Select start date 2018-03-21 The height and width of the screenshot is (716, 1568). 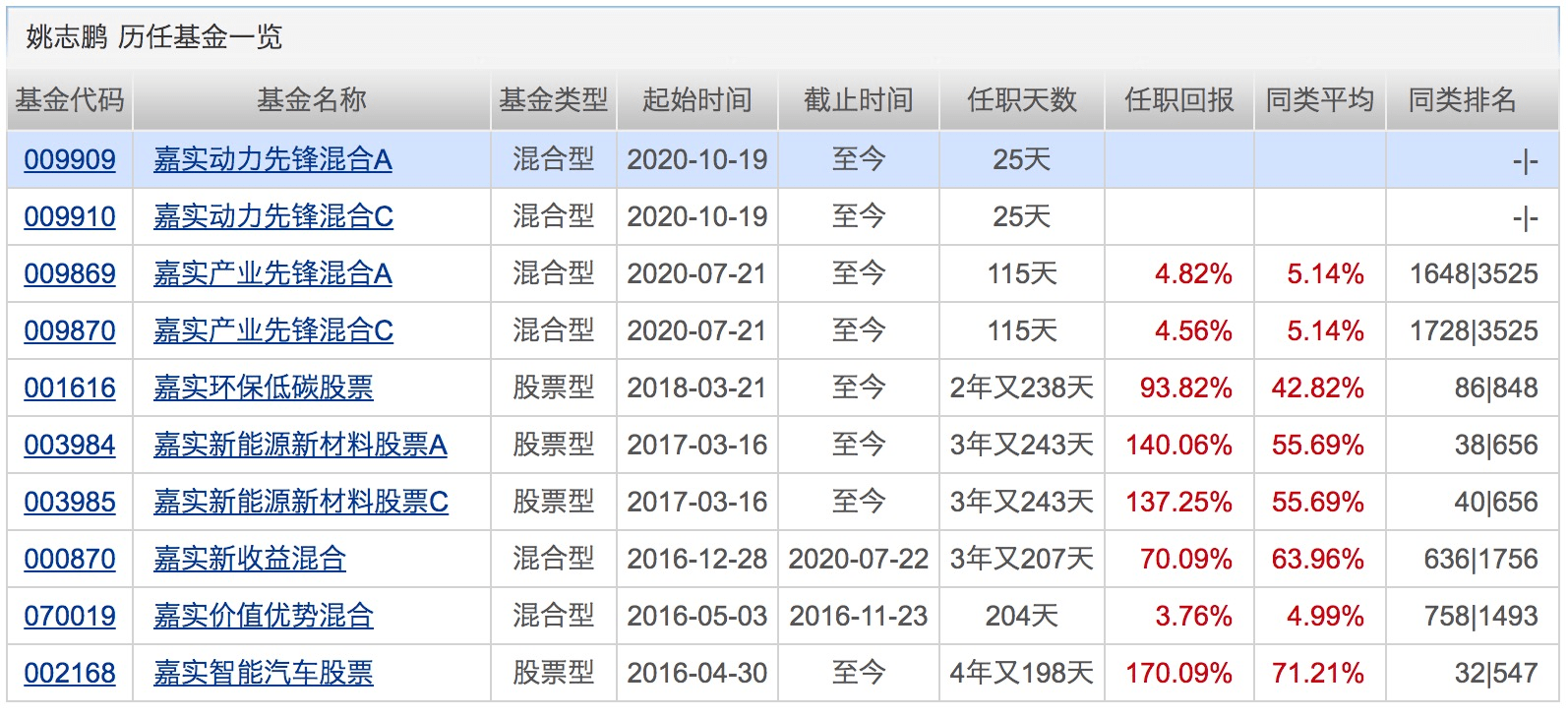697,388
